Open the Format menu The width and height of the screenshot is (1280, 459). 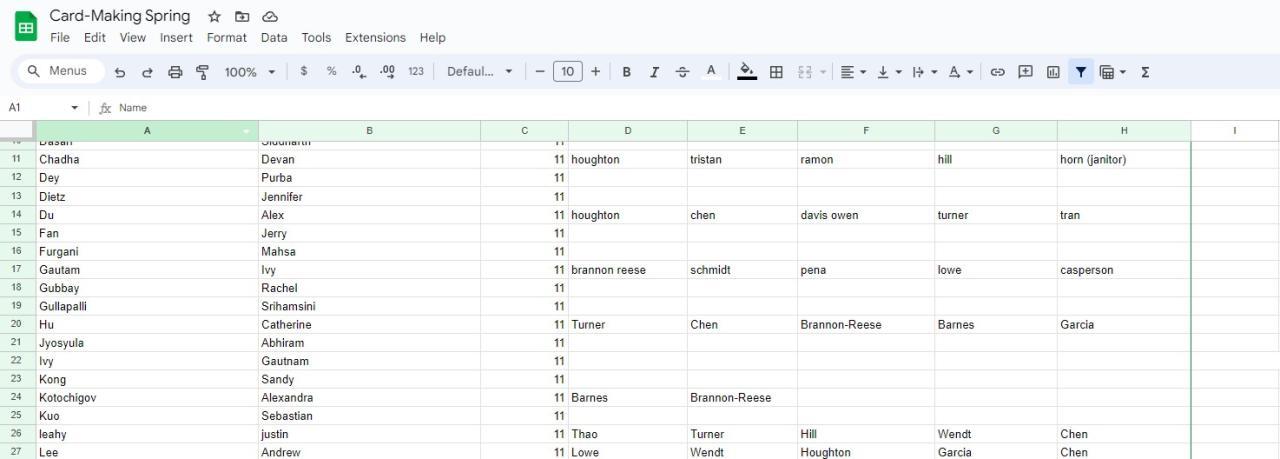point(227,37)
